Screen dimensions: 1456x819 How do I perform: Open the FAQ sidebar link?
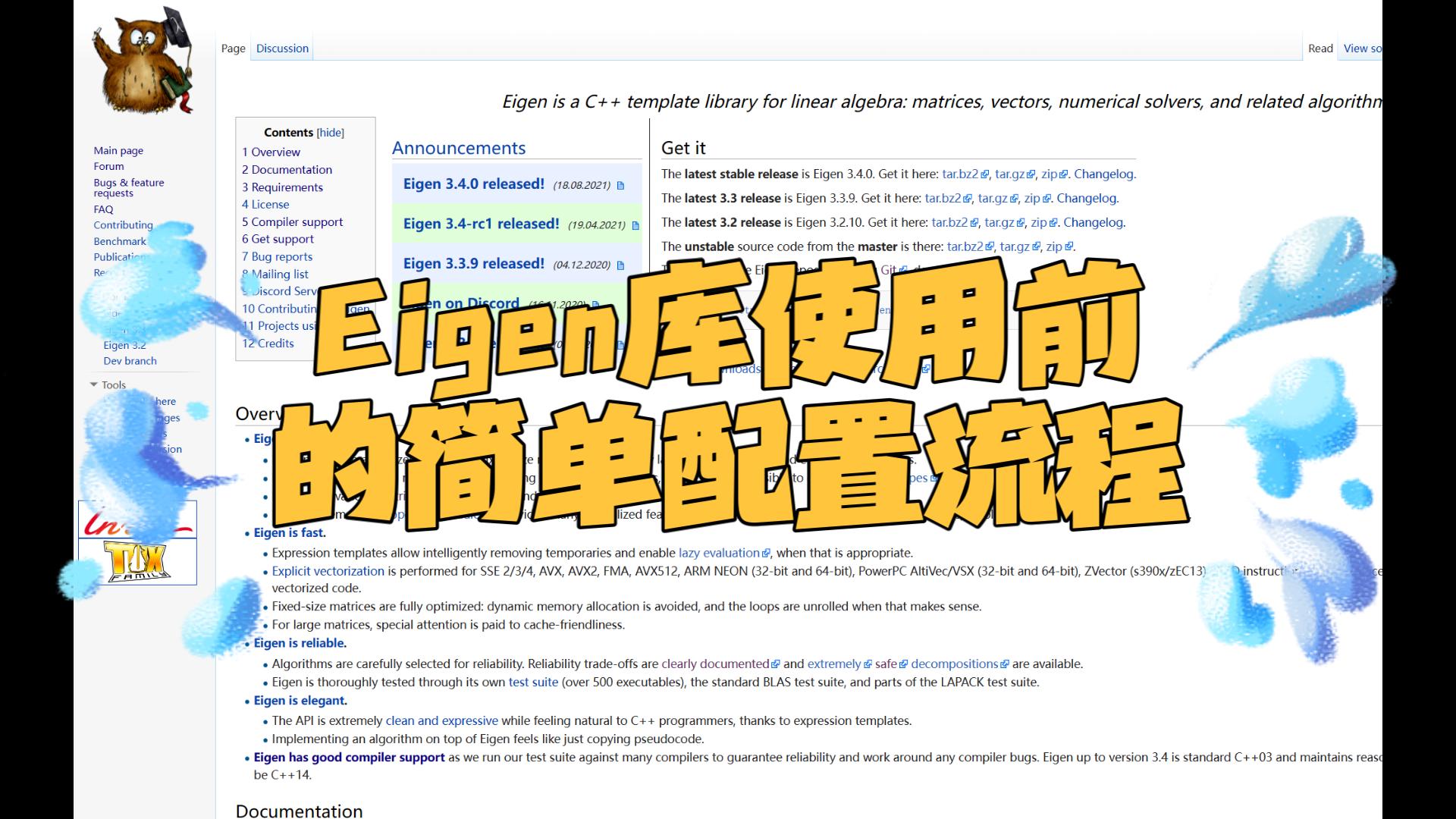coord(103,209)
